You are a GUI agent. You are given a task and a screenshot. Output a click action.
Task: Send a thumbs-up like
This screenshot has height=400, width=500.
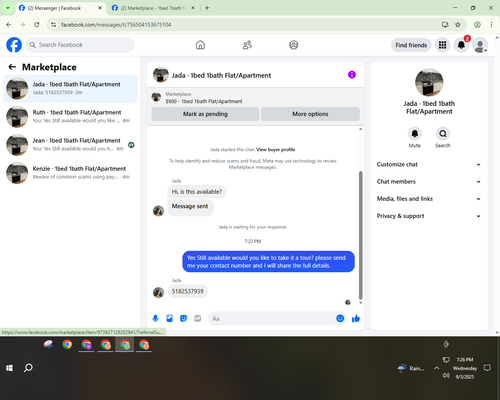[x=356, y=318]
